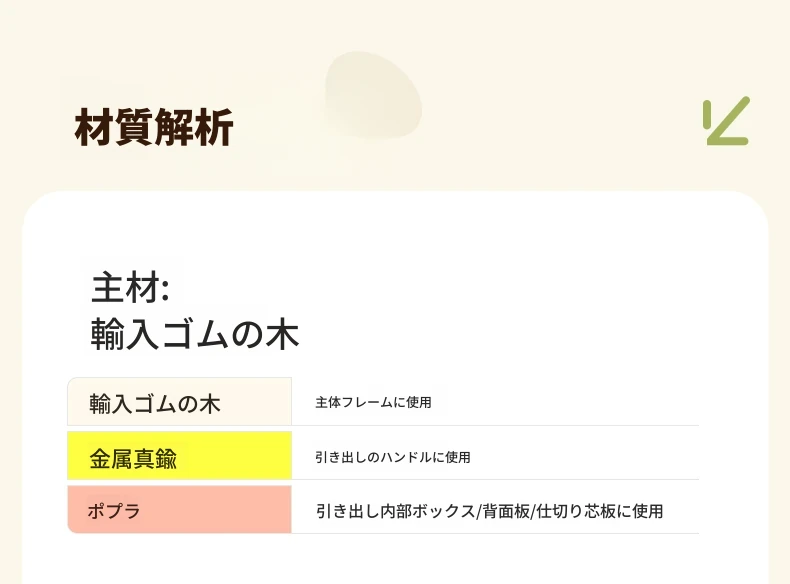This screenshot has width=790, height=584.
Task: Click the ポプラ label text
Action: click(x=114, y=511)
